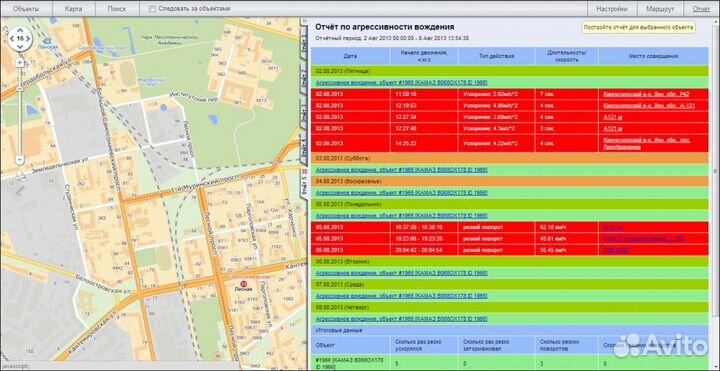Open the Отчёт tab
Image resolution: width=720 pixels, height=371 pixels.
pyautogui.click(x=701, y=9)
